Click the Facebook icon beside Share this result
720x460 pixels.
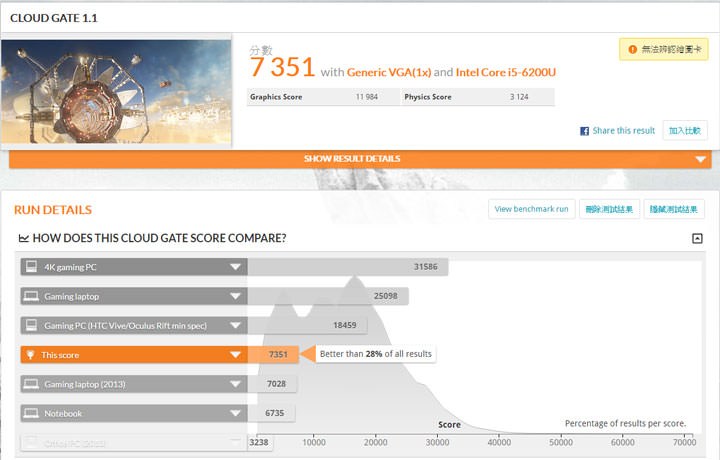585,131
